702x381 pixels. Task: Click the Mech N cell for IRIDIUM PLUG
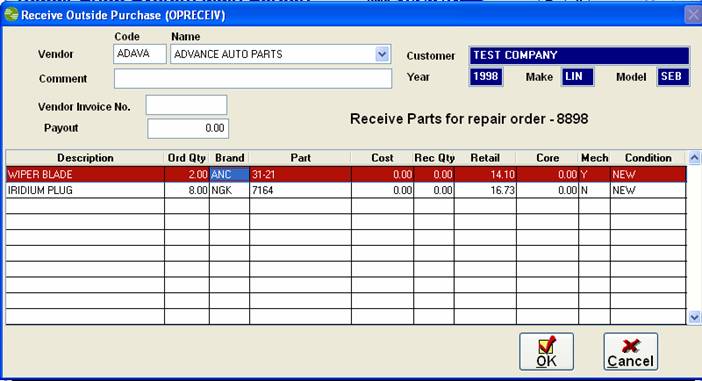[x=594, y=190]
